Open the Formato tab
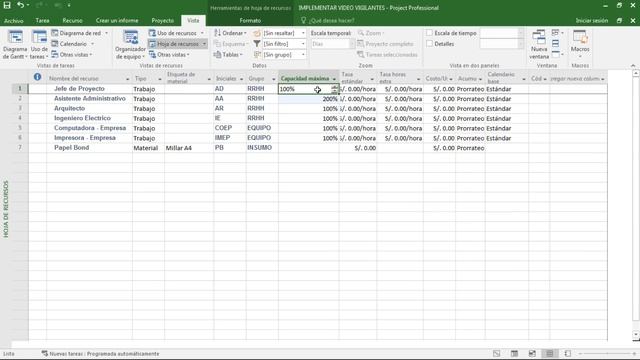Viewport: 640px width, 360px height. pyautogui.click(x=250, y=20)
